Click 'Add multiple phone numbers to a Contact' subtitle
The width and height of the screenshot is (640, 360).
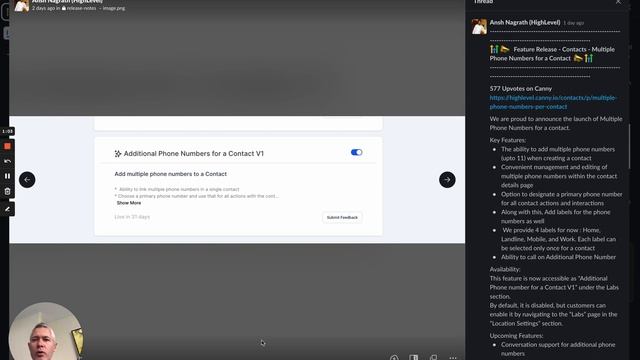click(171, 174)
